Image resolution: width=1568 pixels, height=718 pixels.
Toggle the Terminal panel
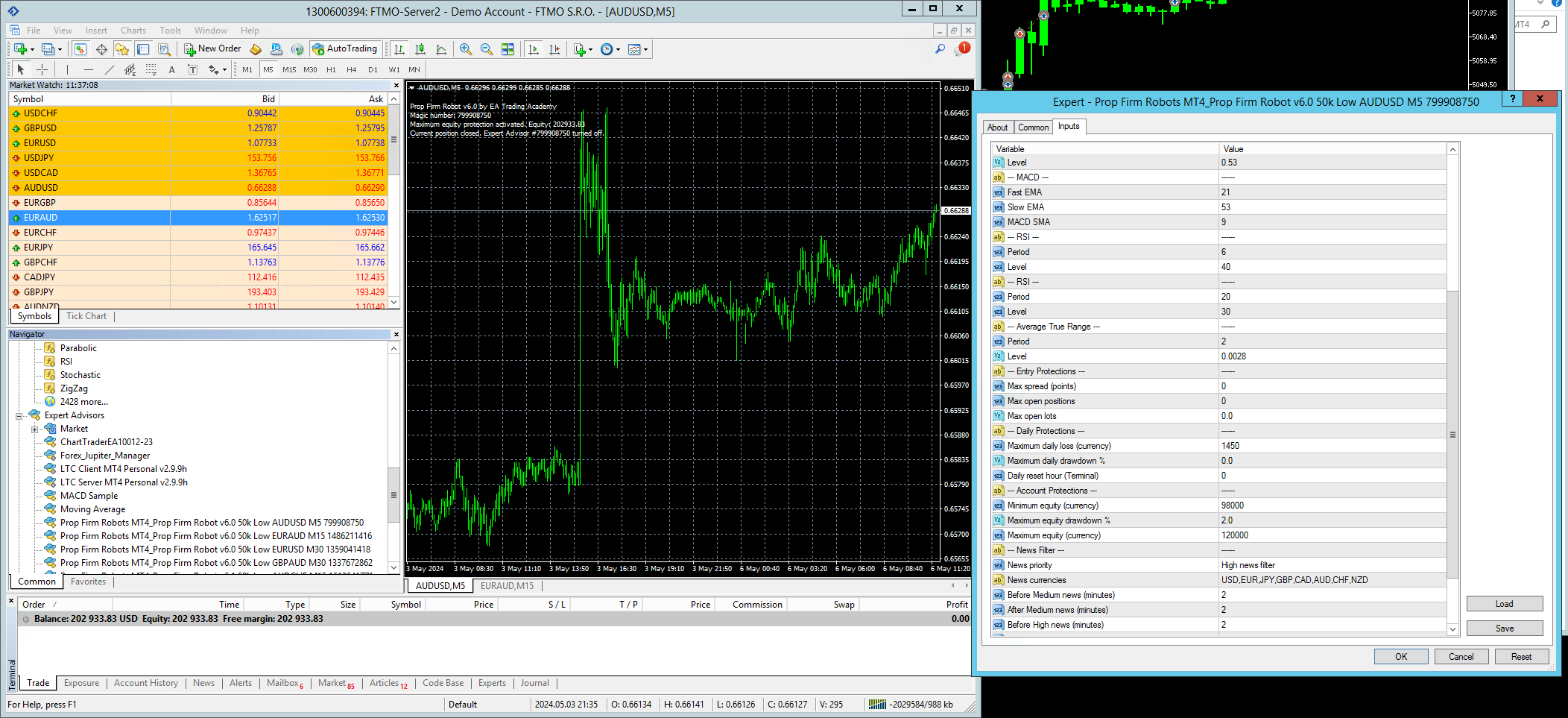click(x=143, y=49)
